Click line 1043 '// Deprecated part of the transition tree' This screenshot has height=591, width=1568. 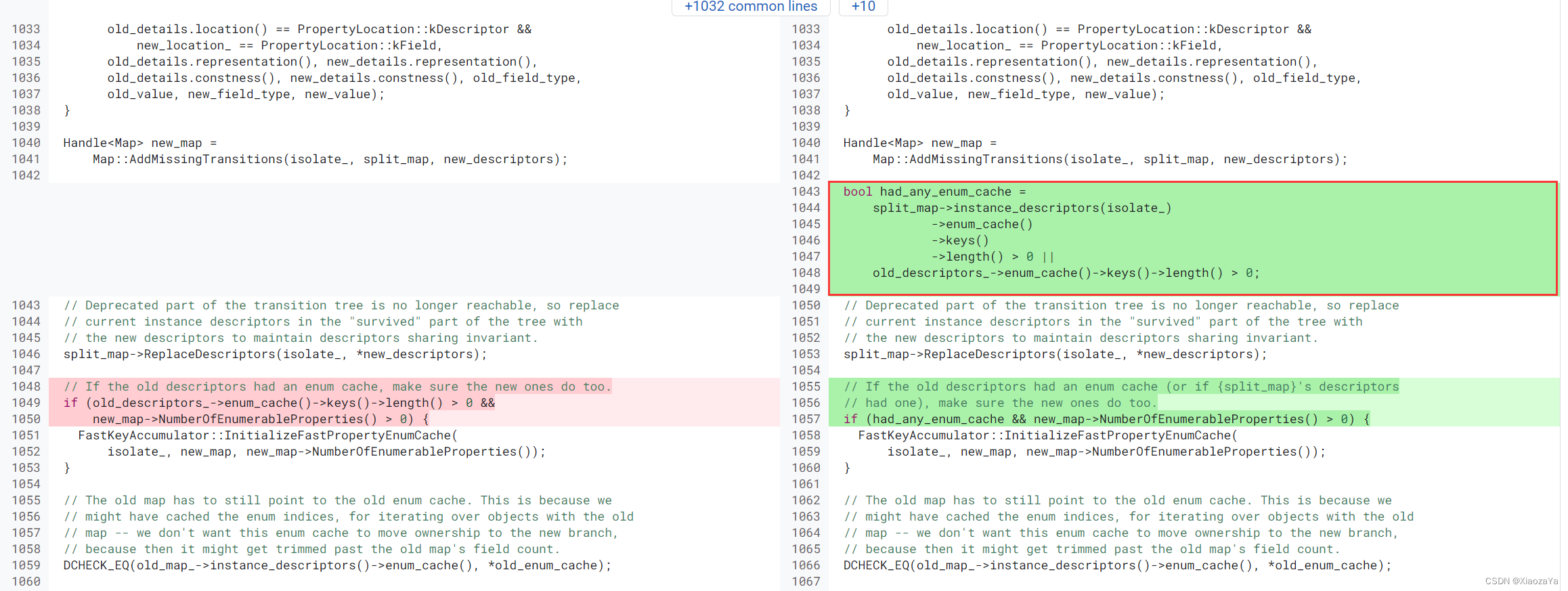341,305
